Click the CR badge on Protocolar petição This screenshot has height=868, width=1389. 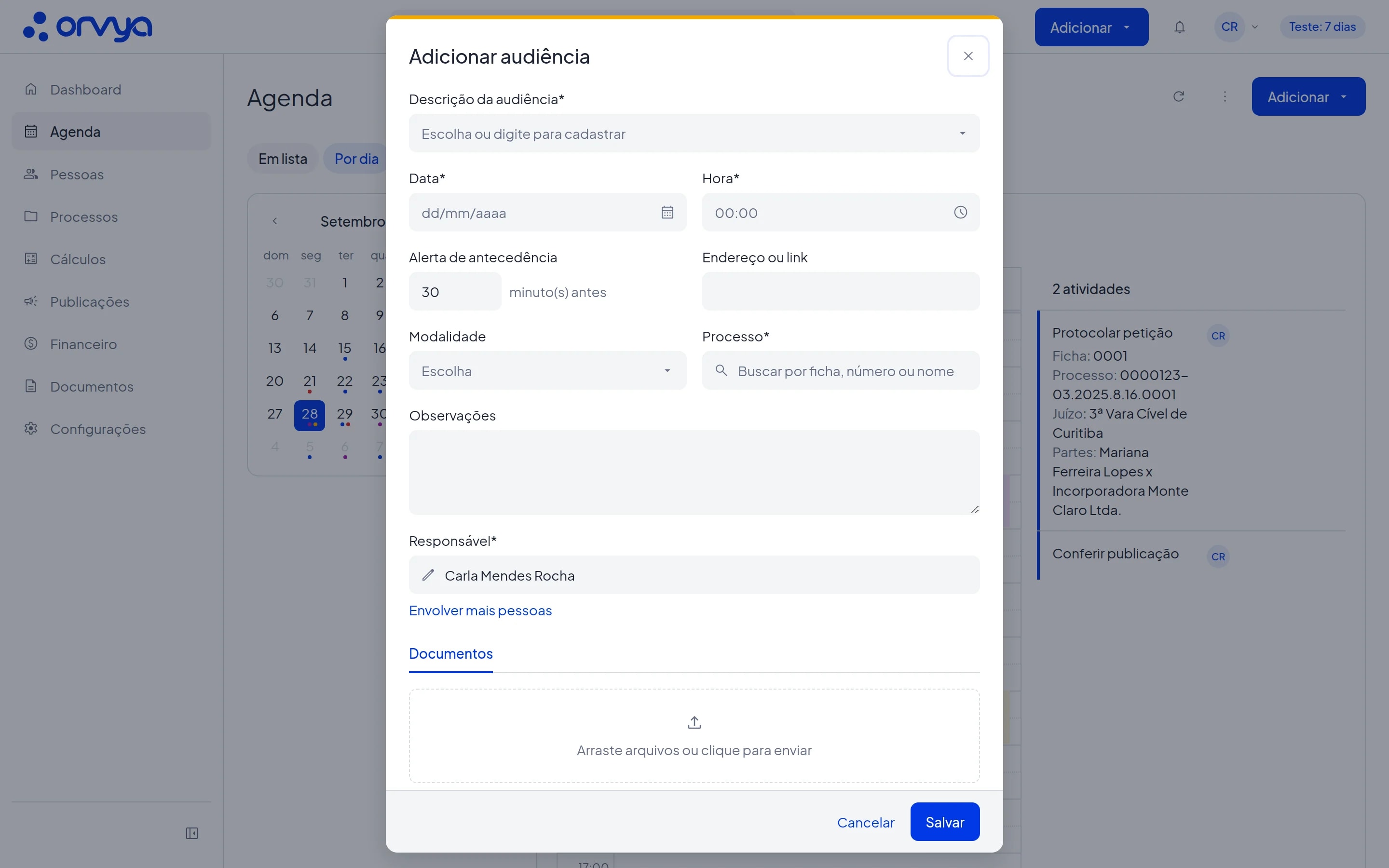click(x=1218, y=336)
